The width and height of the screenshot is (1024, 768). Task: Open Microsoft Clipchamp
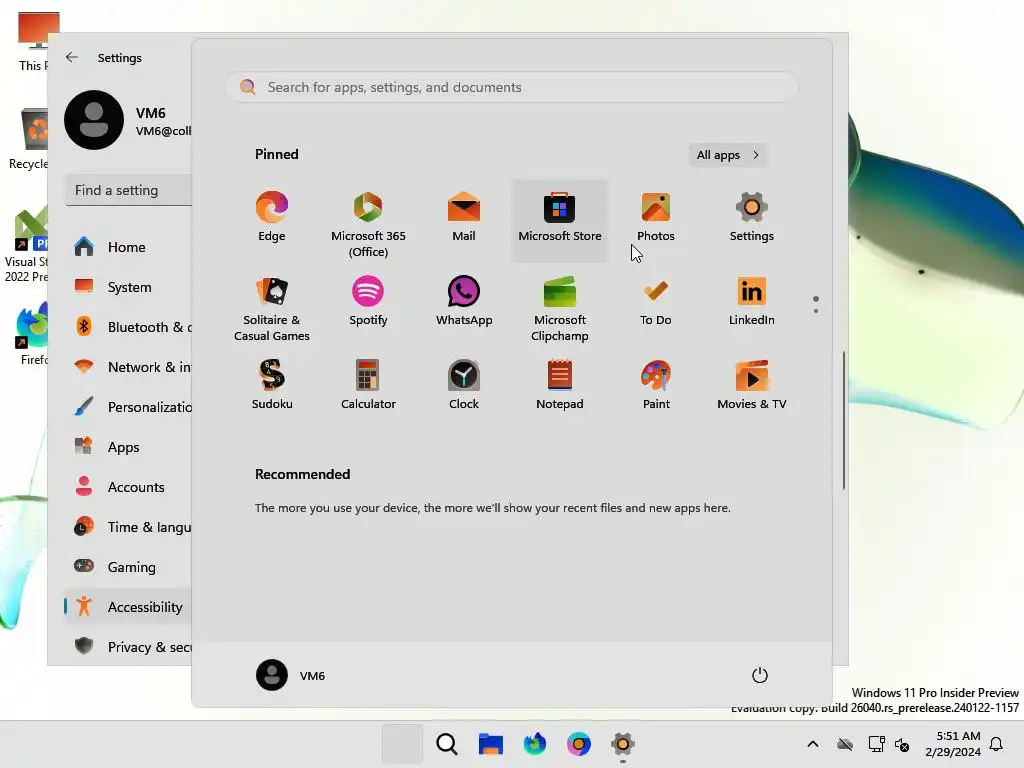point(560,308)
